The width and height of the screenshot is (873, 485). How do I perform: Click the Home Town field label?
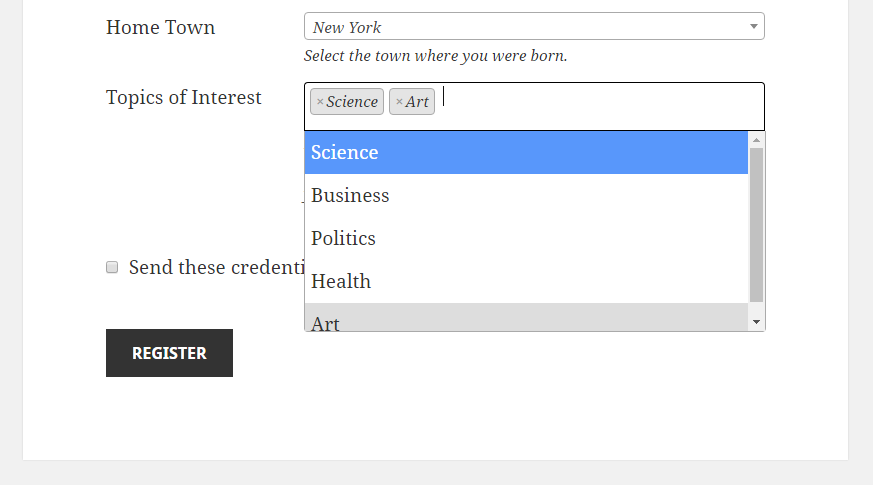[160, 28]
